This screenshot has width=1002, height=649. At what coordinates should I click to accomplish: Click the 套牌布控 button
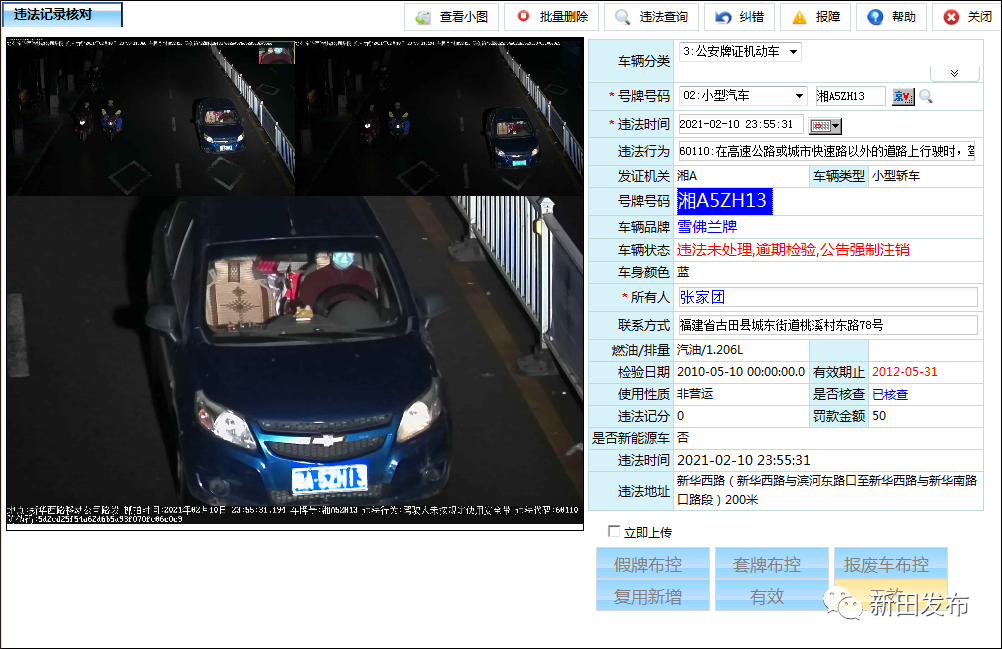pos(771,563)
